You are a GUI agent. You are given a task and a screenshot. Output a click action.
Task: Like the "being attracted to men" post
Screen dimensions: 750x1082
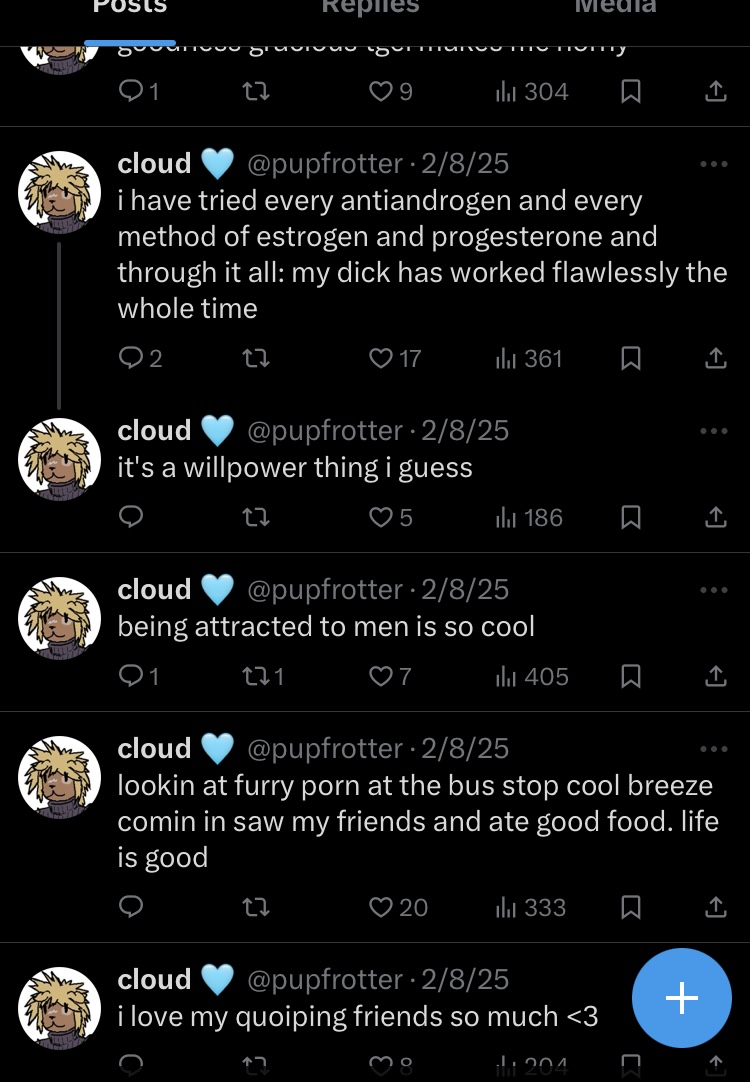(x=380, y=677)
